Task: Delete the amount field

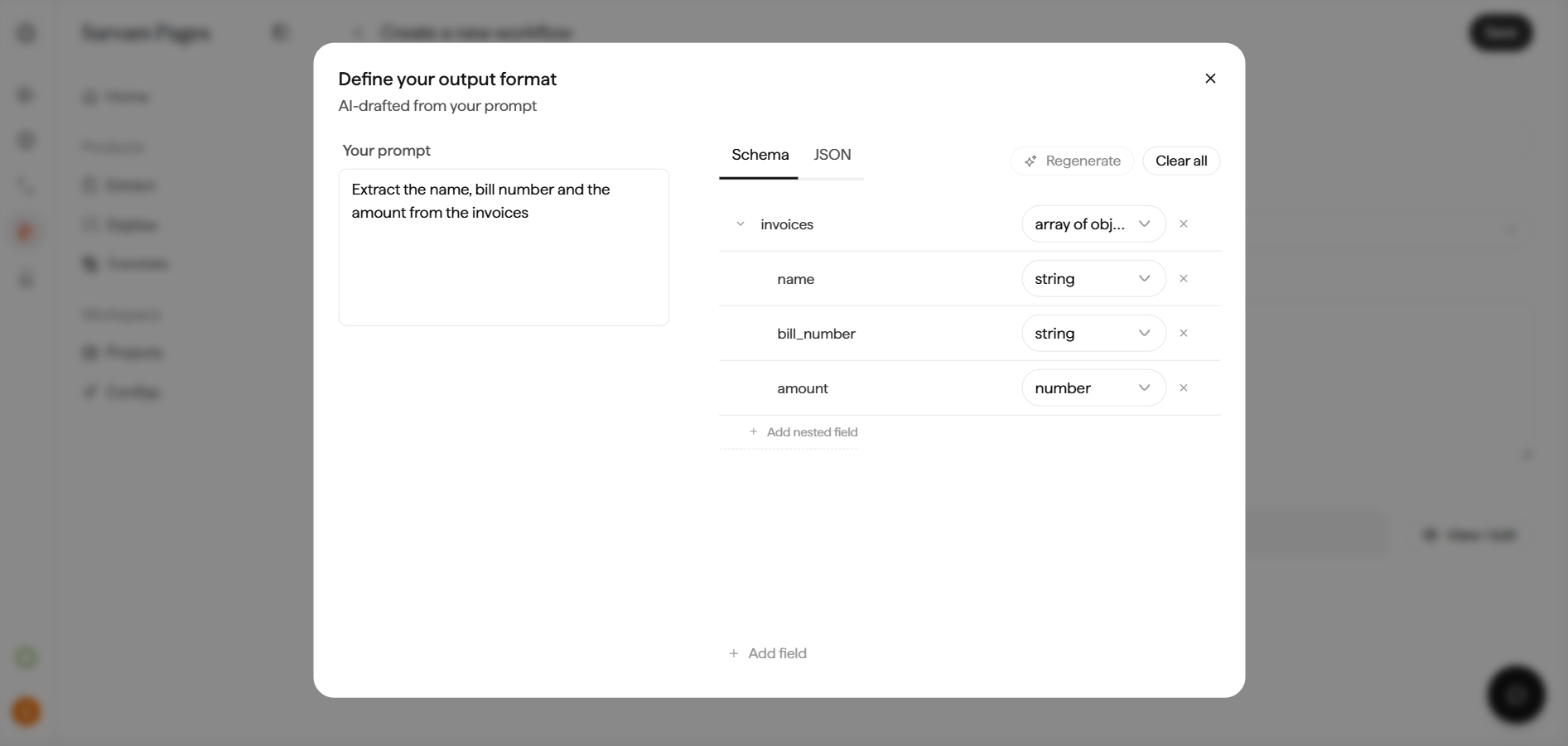Action: (1183, 387)
